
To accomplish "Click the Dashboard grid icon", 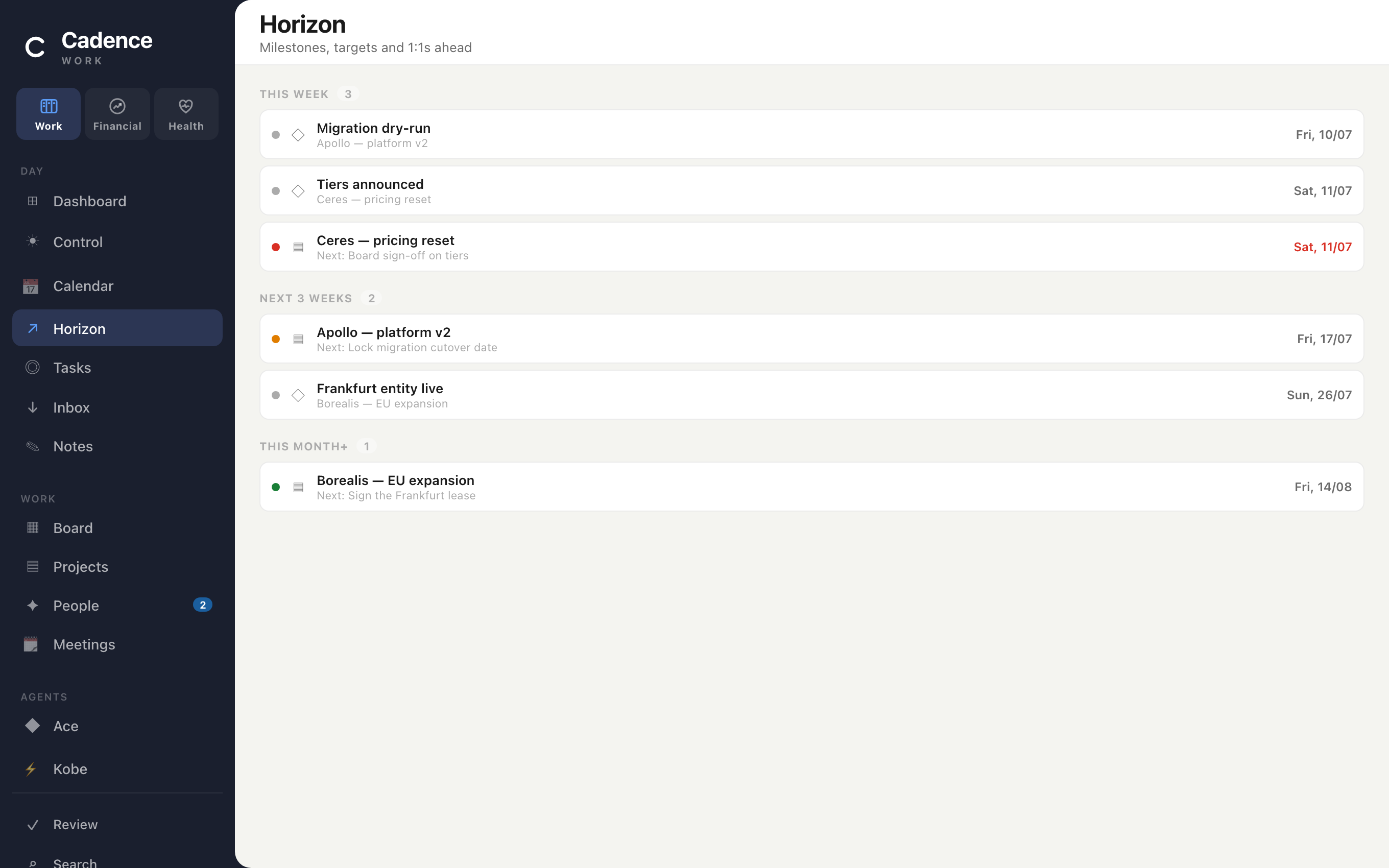I will point(33,201).
